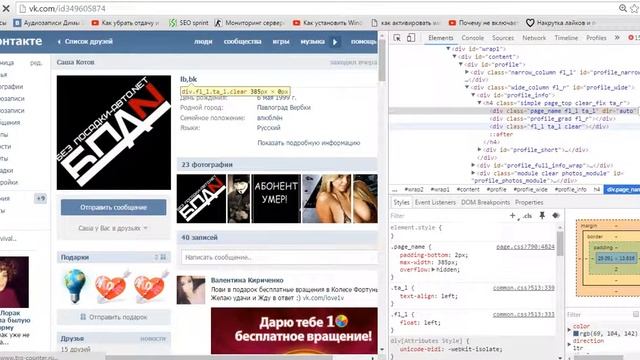This screenshot has height=360, width=640.
Task: Click the Отправить подарок button
Action: click(x=113, y=317)
